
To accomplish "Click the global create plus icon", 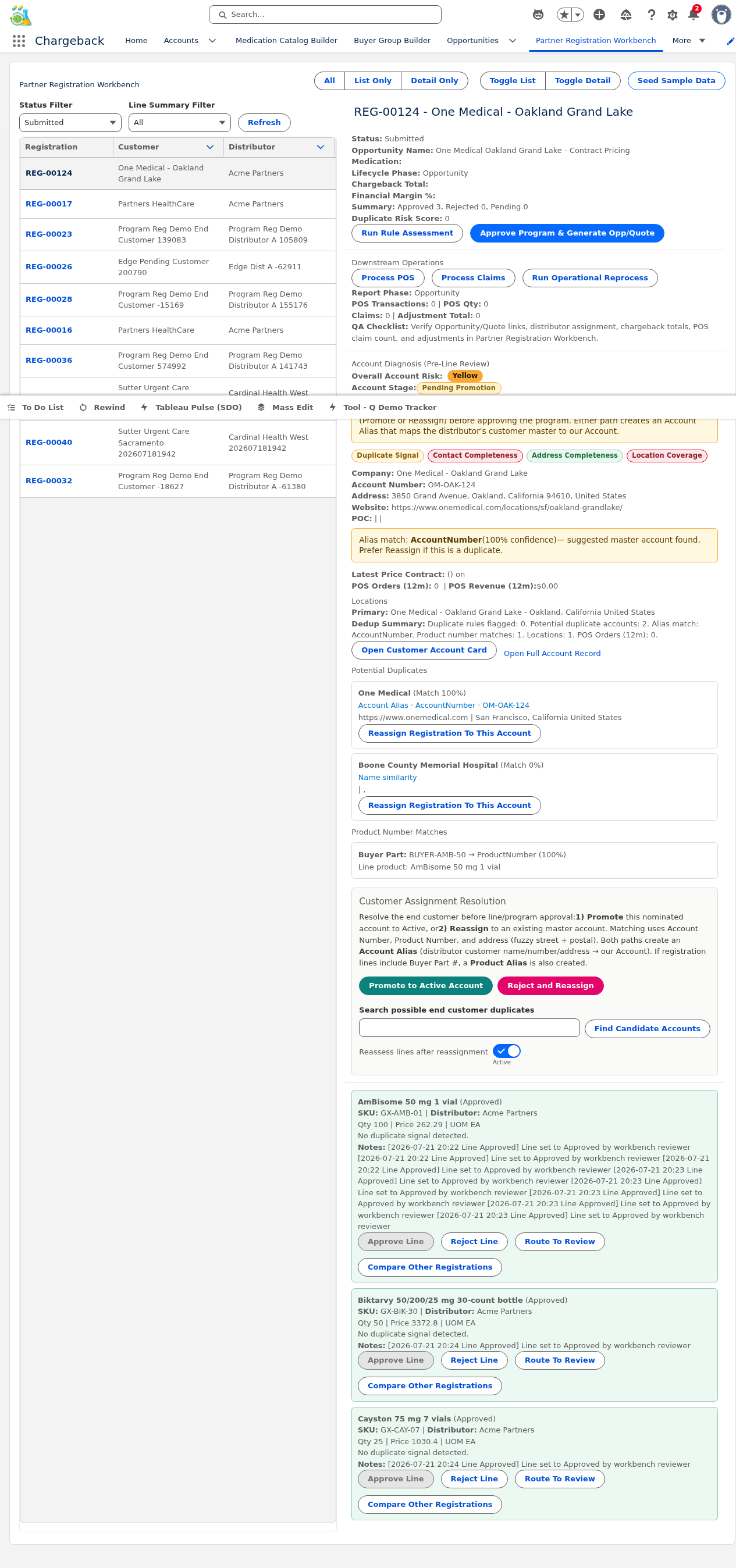I will 599,15.
